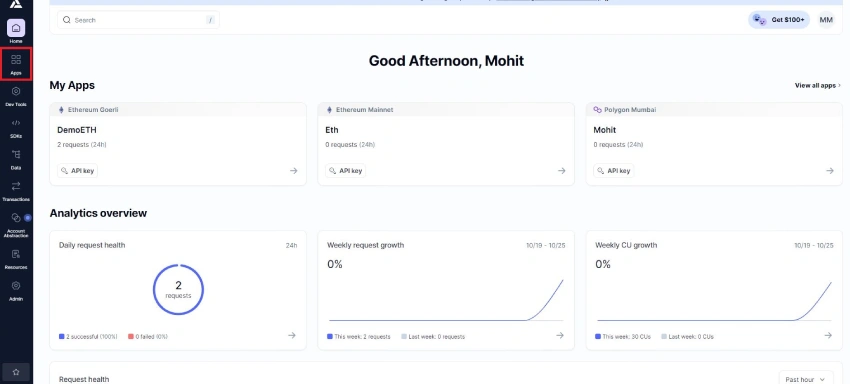The width and height of the screenshot is (850, 384).
Task: Open the Past hour dropdown
Action: (x=806, y=379)
